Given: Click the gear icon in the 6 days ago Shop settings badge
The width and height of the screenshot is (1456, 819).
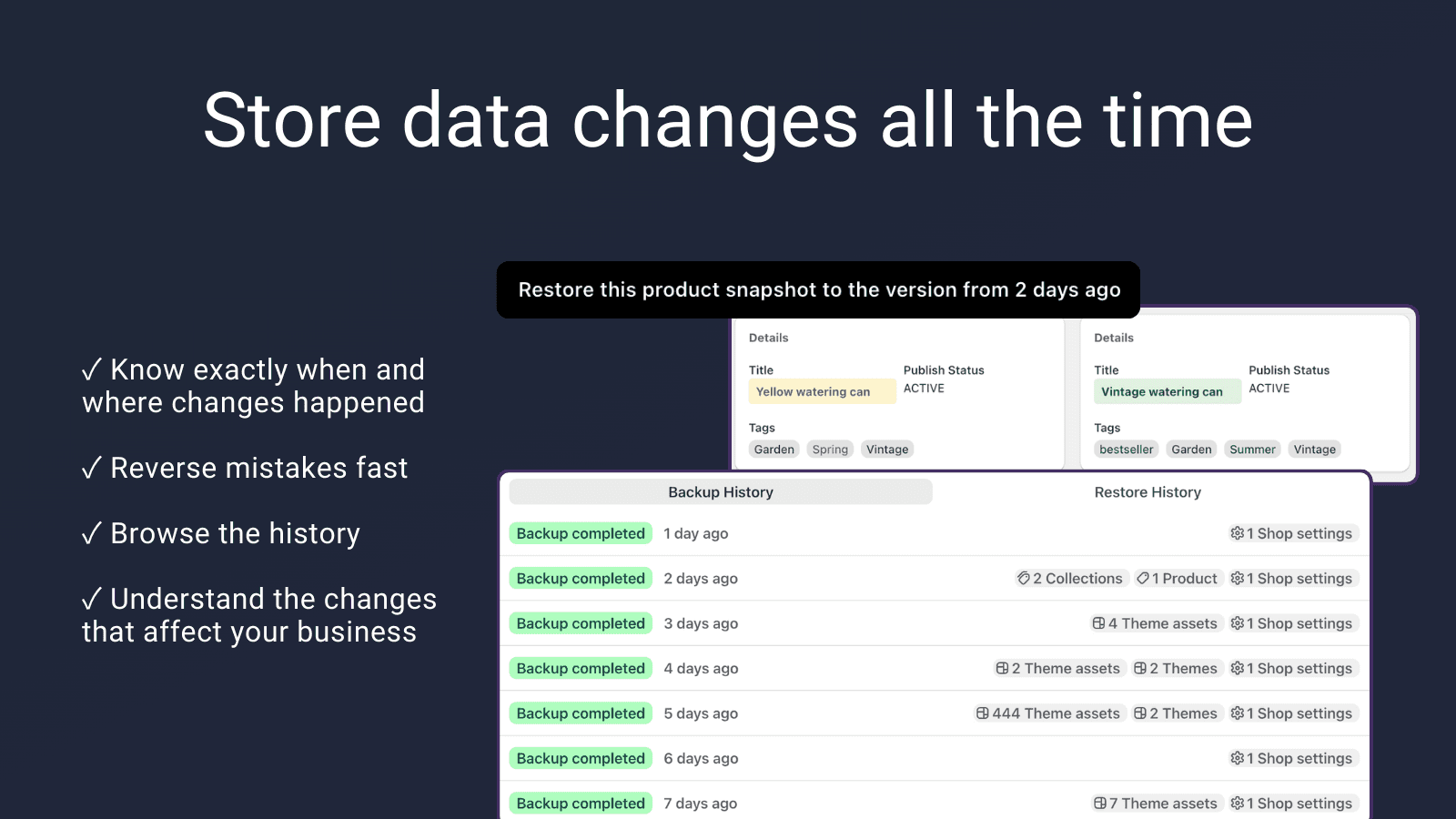Looking at the screenshot, I should click(x=1238, y=757).
